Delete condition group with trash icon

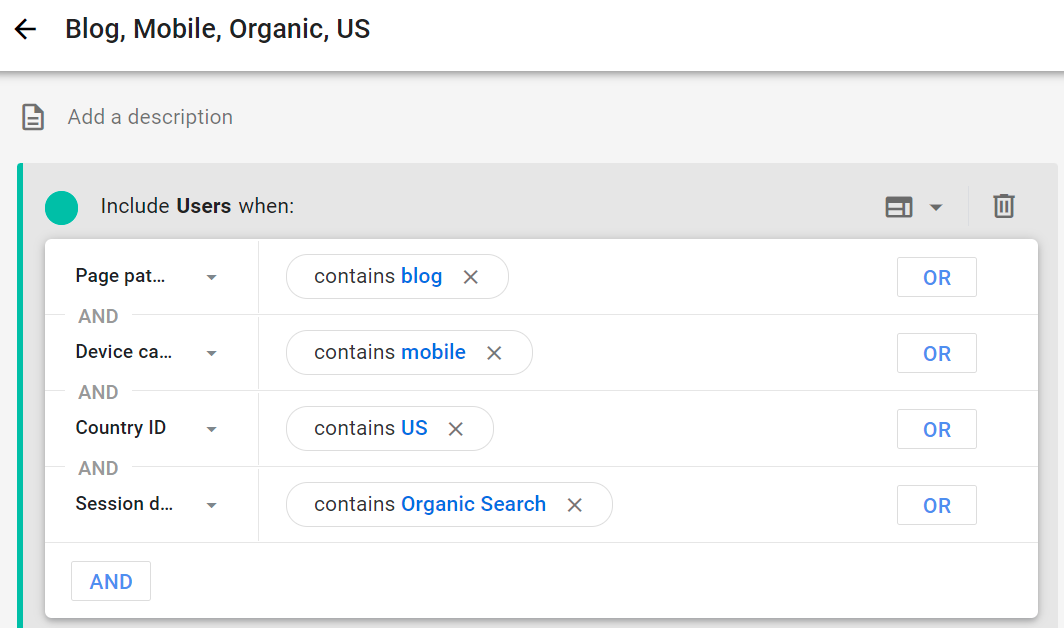click(x=1003, y=206)
